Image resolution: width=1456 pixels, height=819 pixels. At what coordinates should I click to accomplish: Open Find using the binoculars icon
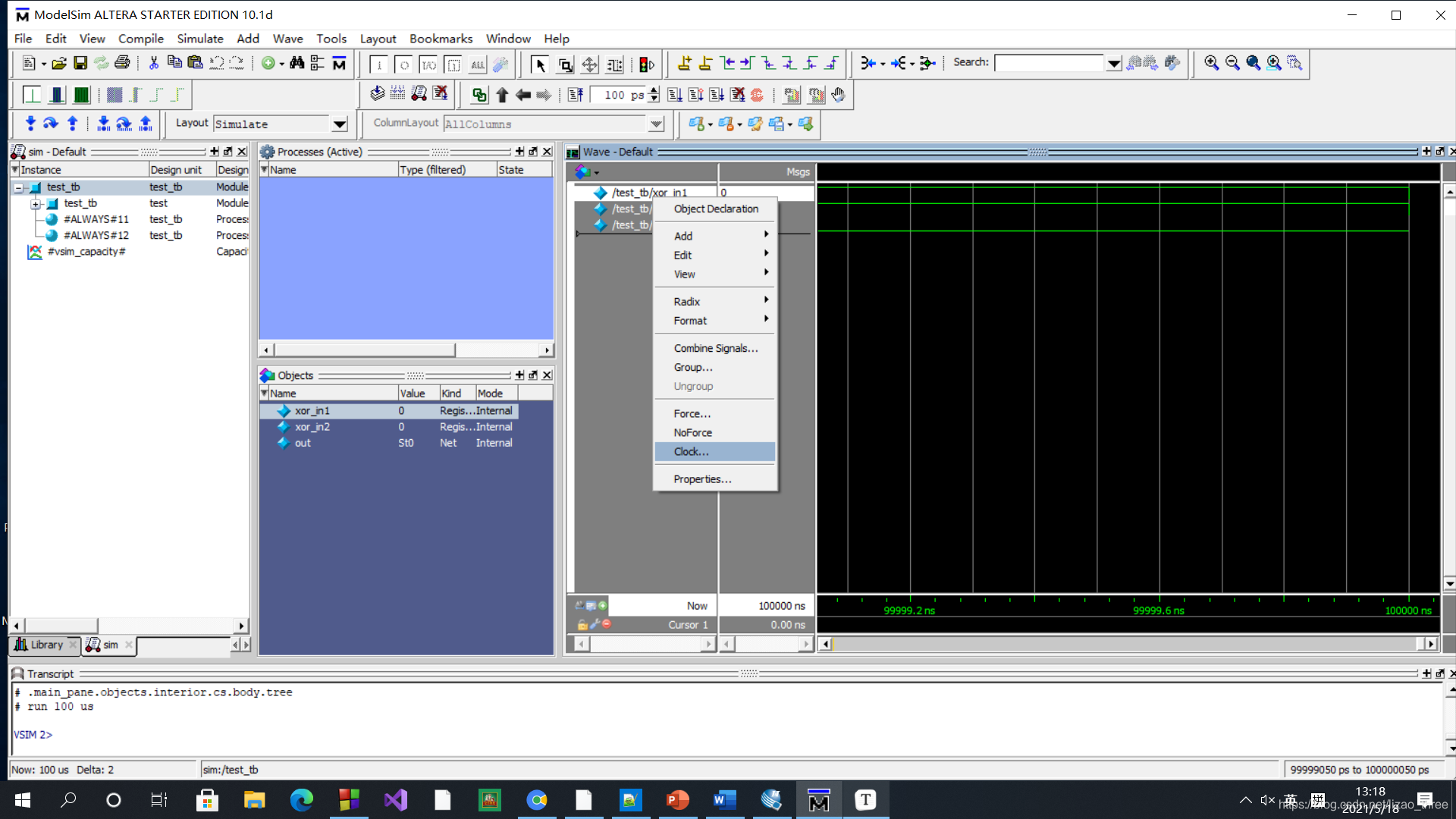coord(297,63)
